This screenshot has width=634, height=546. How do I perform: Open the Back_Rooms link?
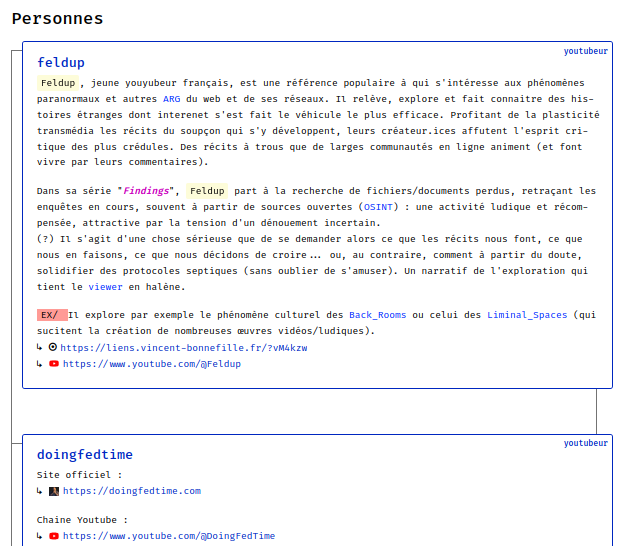tap(381, 314)
